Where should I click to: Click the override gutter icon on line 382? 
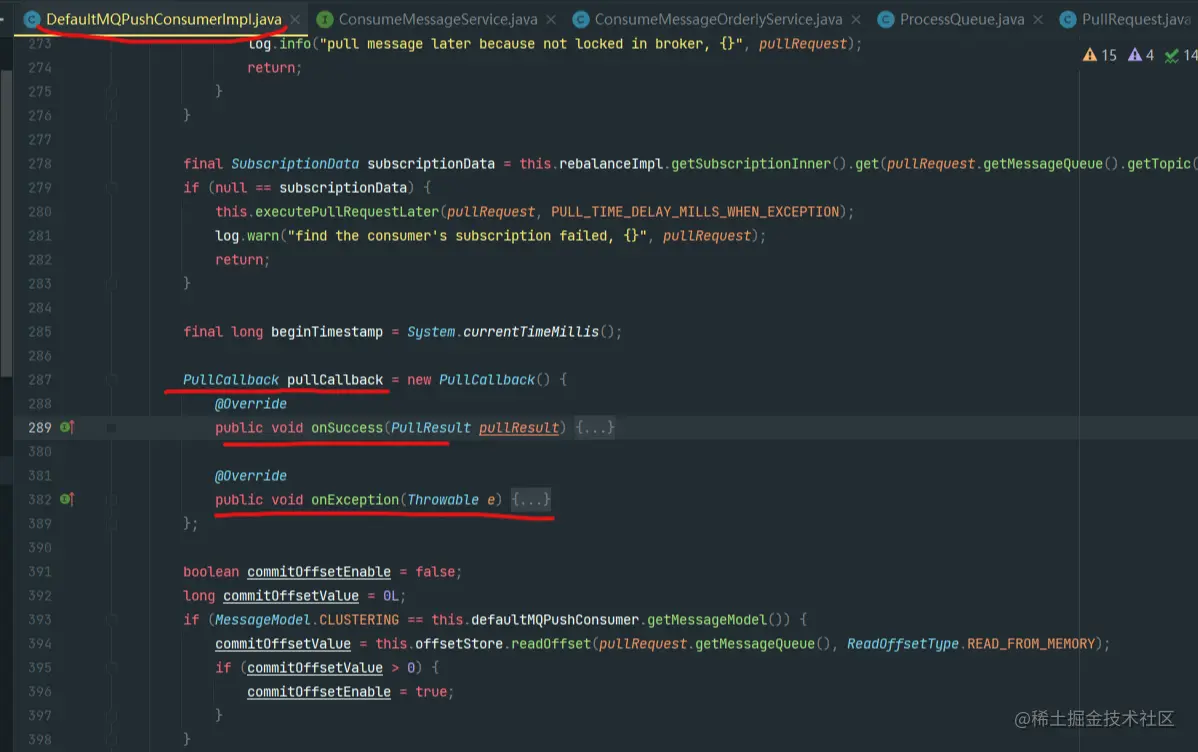pyautogui.click(x=67, y=499)
